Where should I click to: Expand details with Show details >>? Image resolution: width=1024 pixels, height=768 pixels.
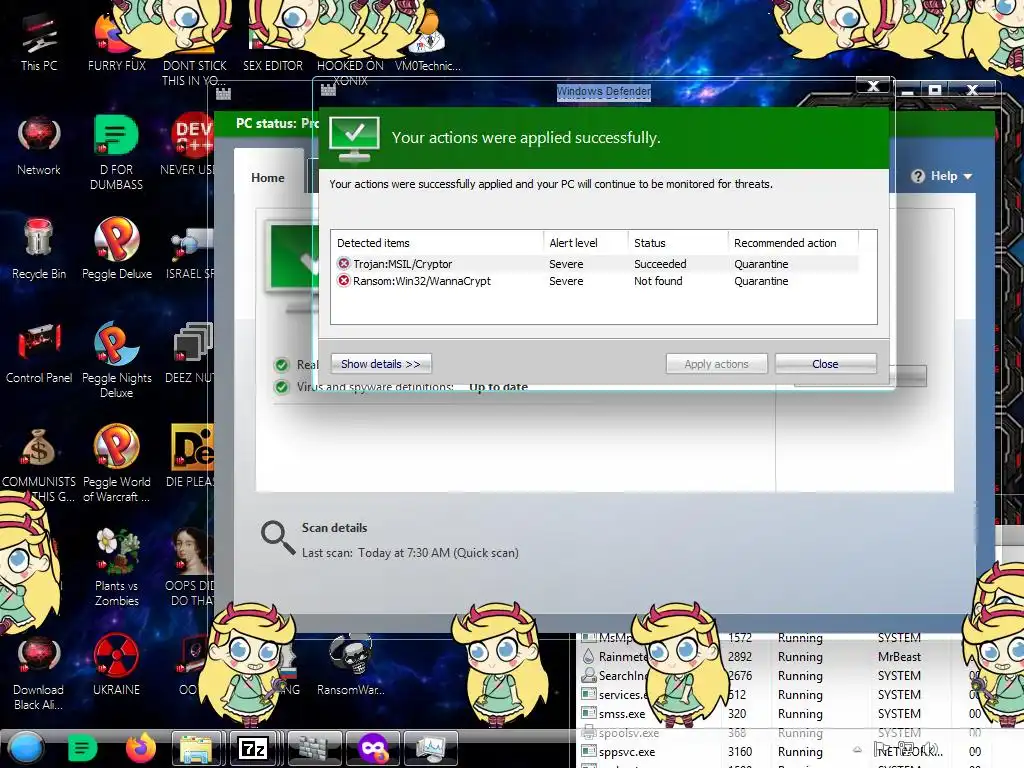click(381, 364)
